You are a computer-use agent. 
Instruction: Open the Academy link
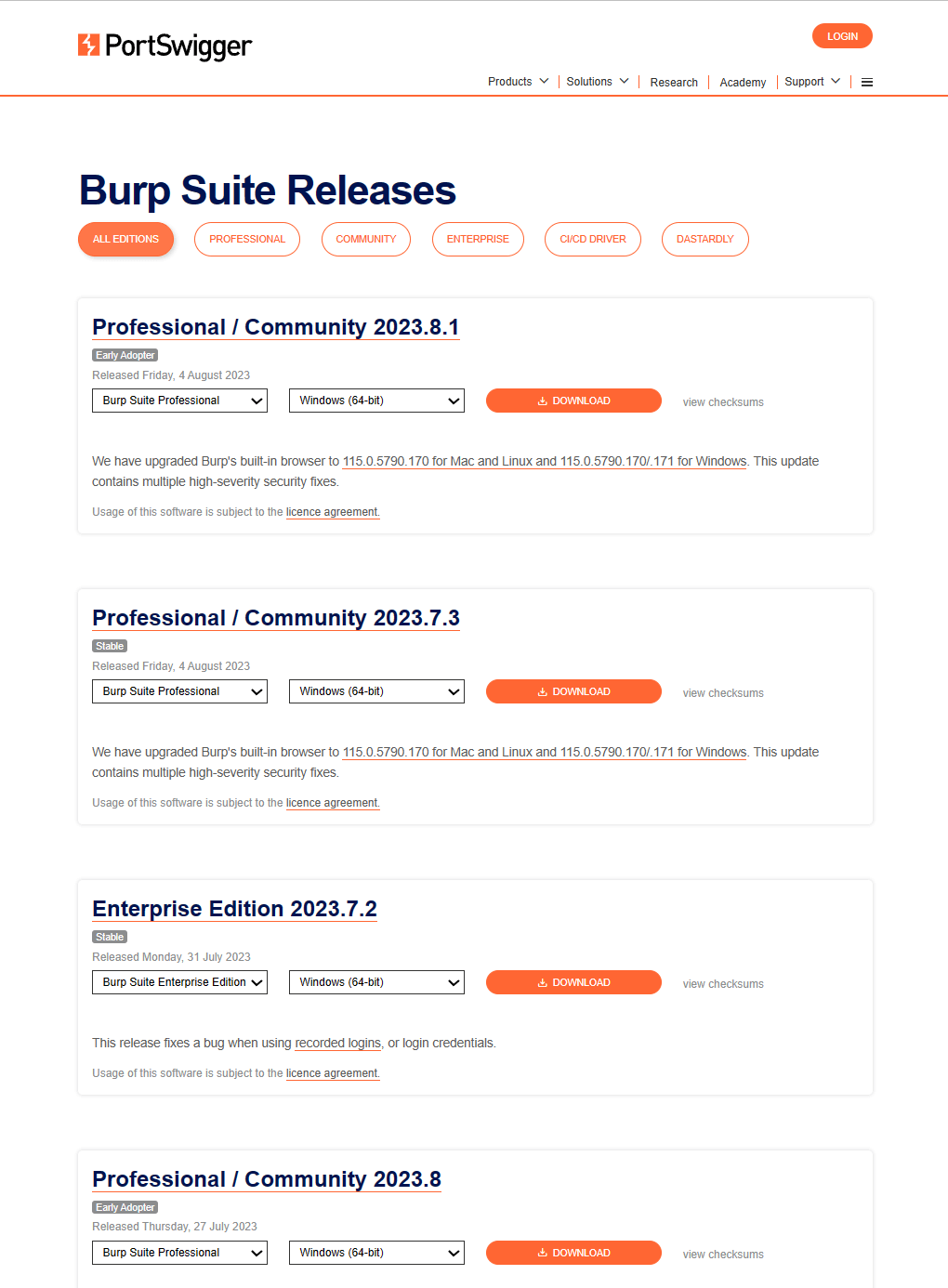click(742, 83)
